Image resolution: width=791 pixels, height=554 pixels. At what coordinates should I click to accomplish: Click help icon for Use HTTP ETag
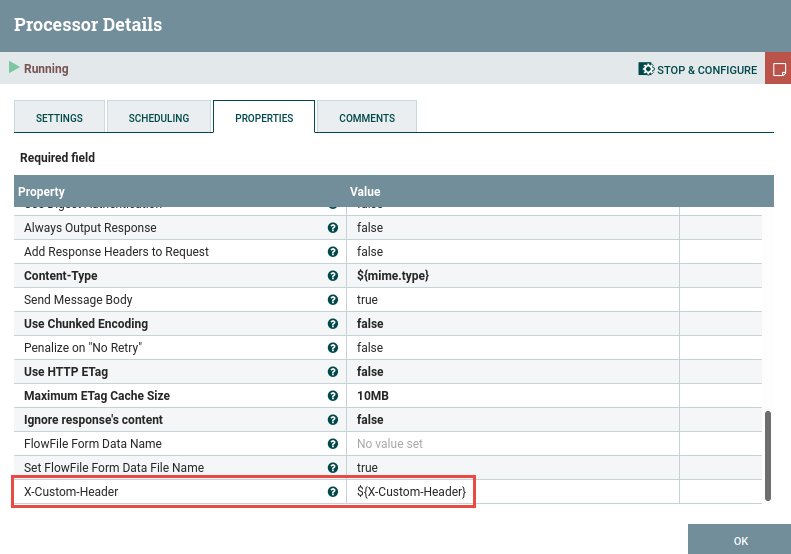click(333, 372)
